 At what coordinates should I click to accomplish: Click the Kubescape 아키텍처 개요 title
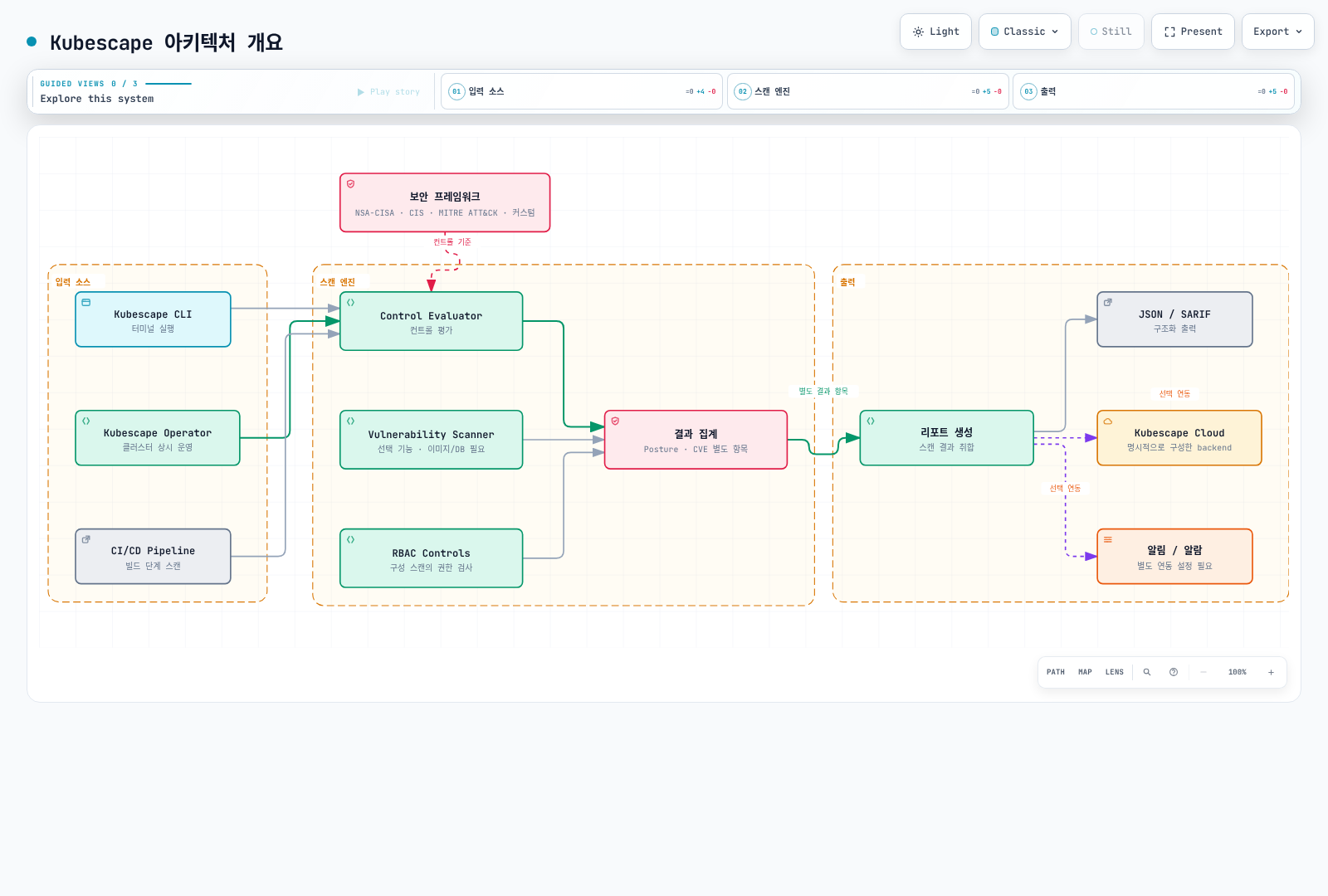(166, 42)
